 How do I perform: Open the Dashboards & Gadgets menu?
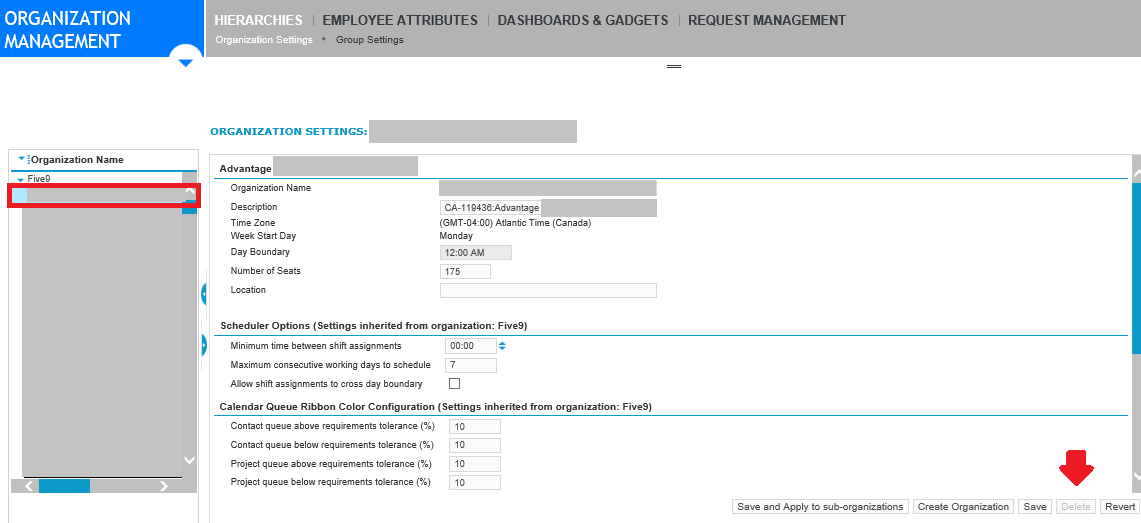tap(583, 20)
